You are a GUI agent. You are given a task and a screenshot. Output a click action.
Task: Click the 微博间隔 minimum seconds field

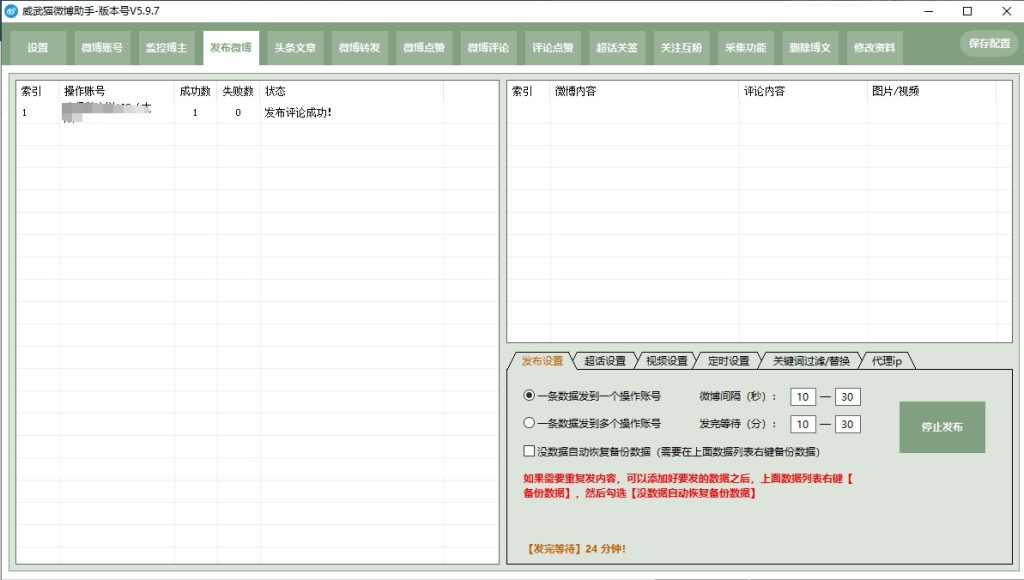coord(803,397)
